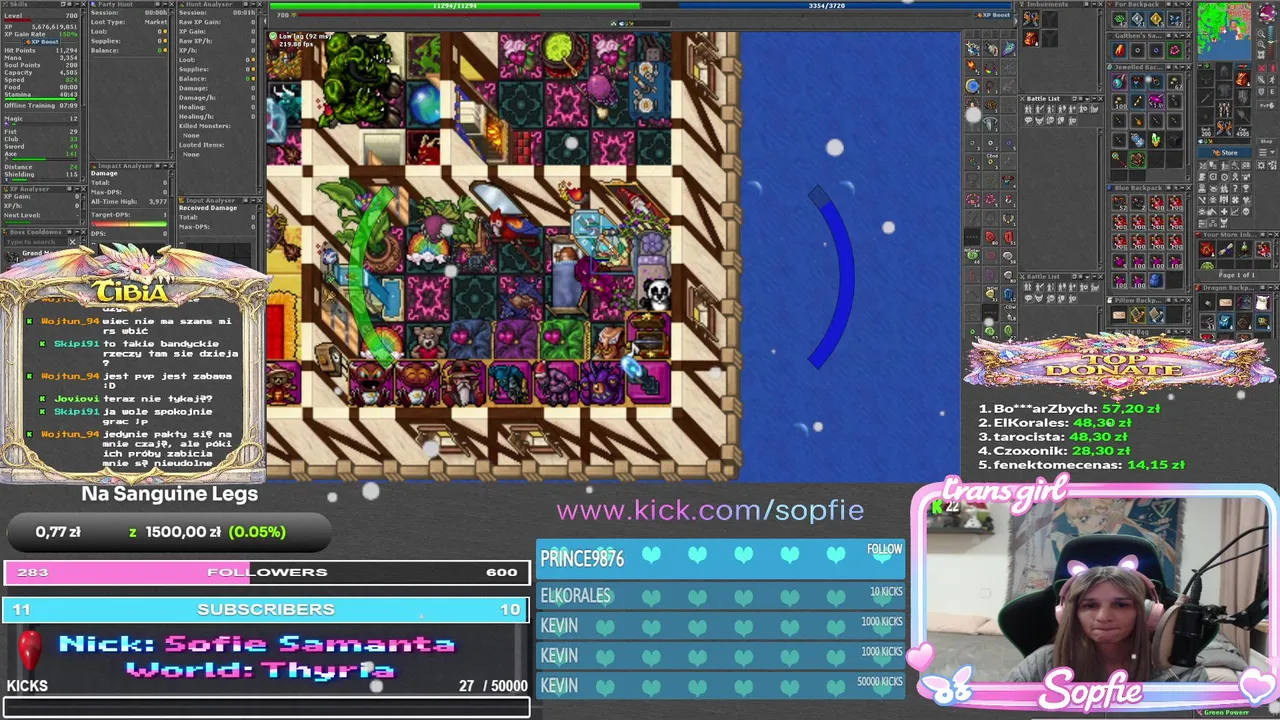The height and width of the screenshot is (720, 1280).
Task: Click the question mark widget icon
Action: pyautogui.click(x=1235, y=188)
